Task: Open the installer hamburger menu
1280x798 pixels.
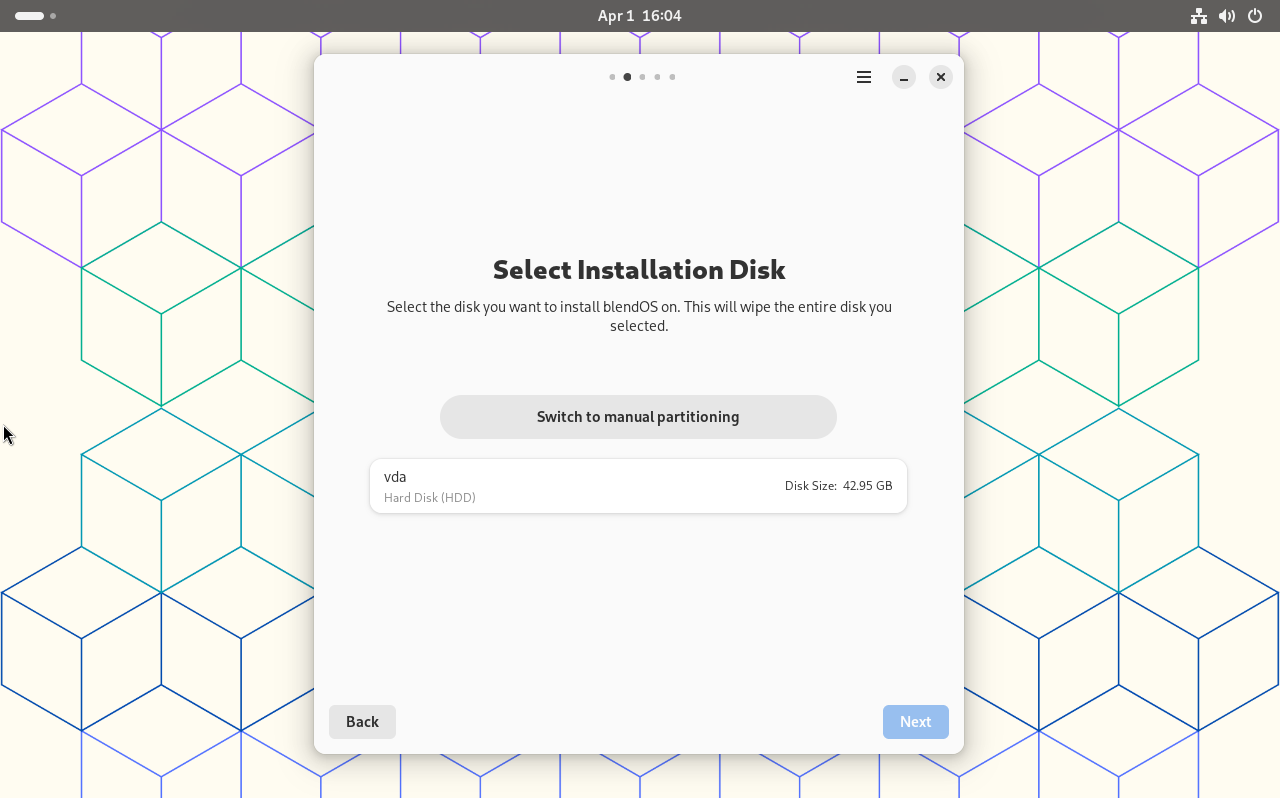Action: [x=864, y=77]
